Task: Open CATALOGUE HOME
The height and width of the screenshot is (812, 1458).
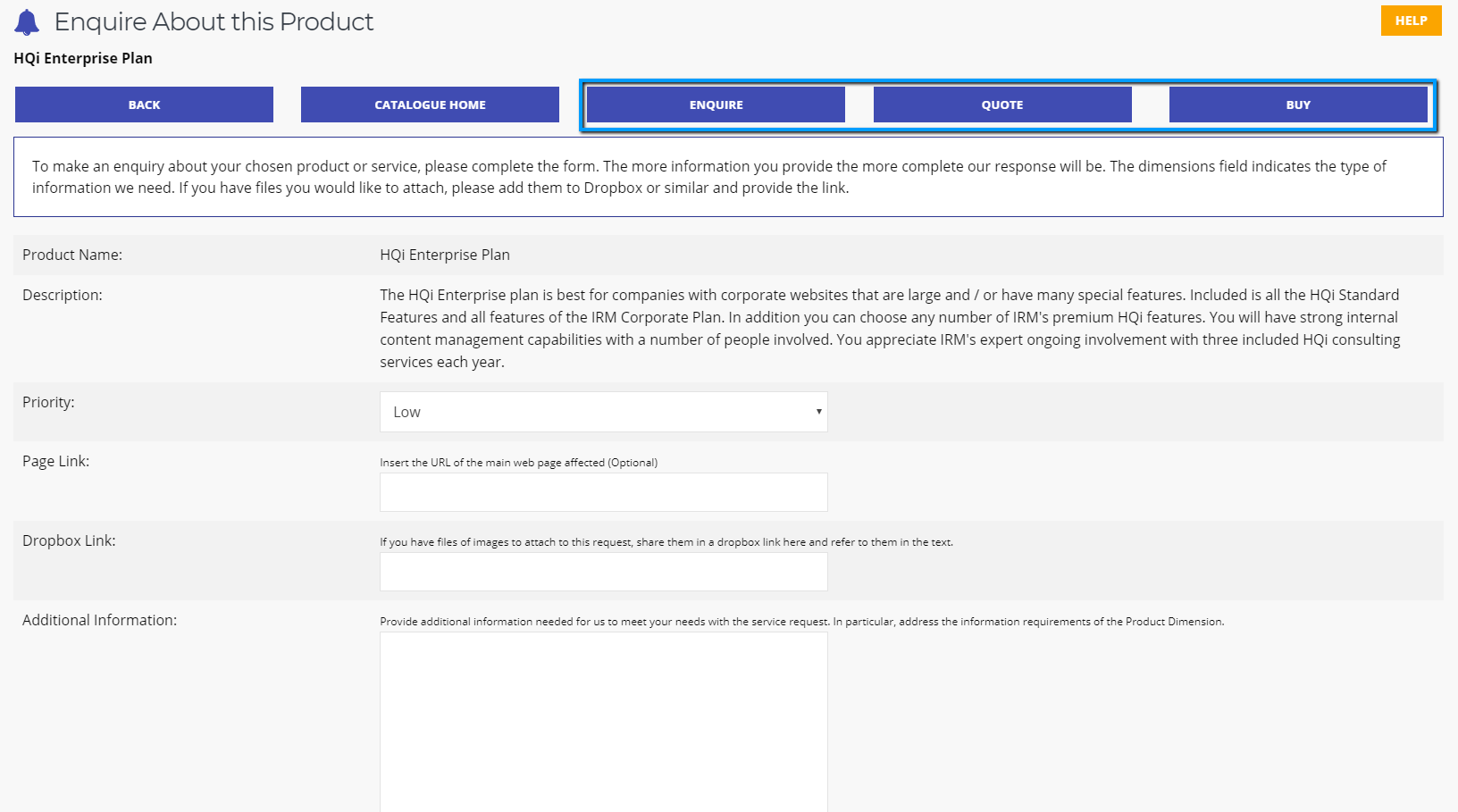Action: 430,105
